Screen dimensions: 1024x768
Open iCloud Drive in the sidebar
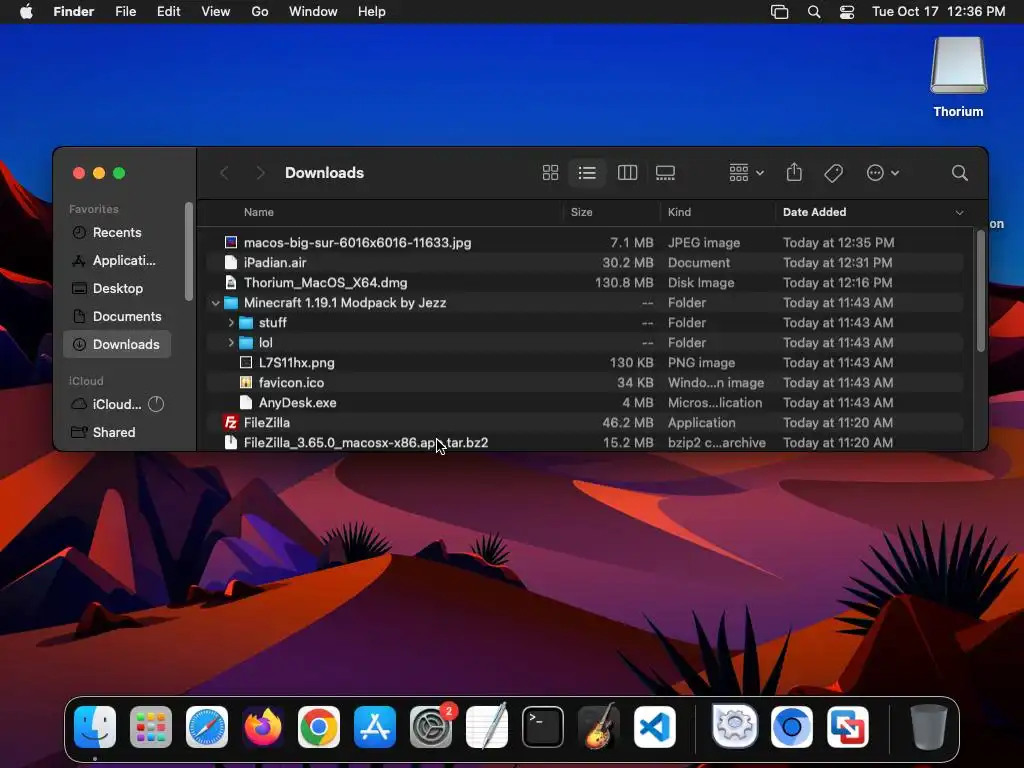(x=108, y=405)
